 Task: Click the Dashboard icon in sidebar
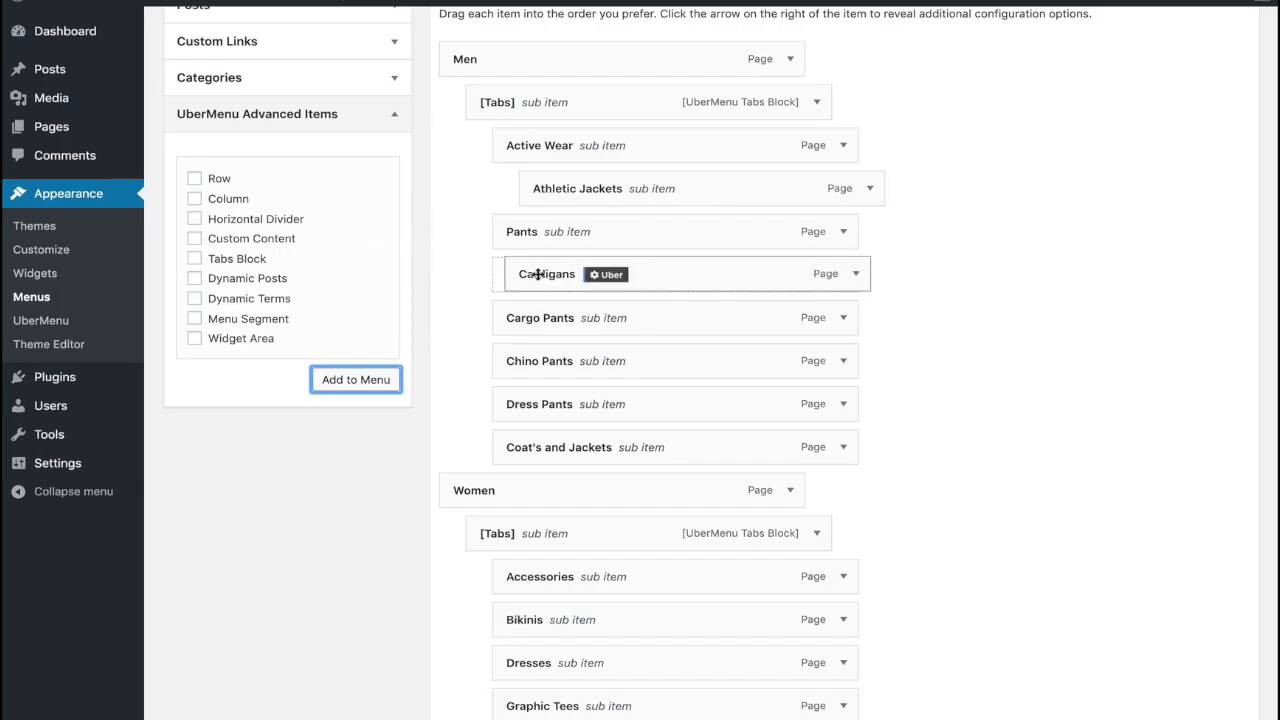pyautogui.click(x=18, y=31)
